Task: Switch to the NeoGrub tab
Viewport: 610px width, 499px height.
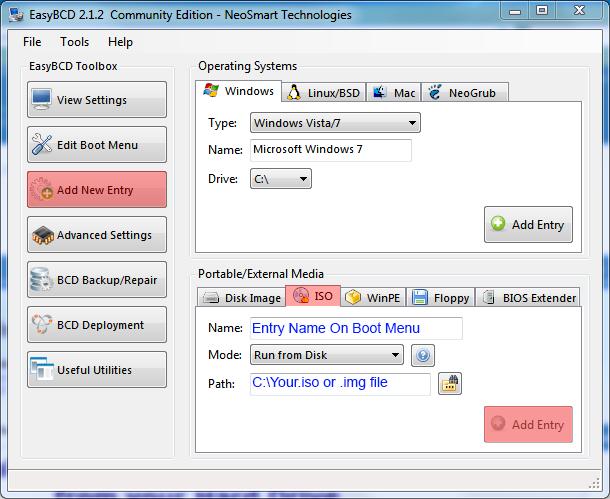Action: coord(465,93)
